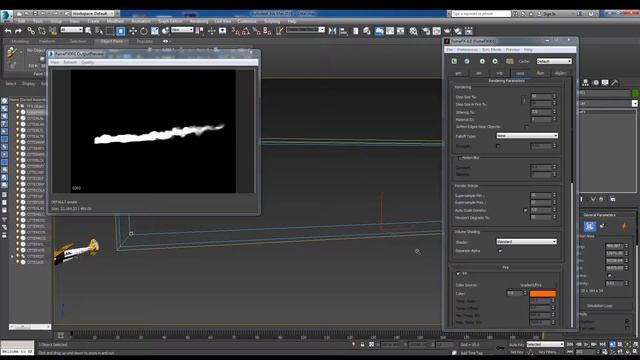Toggle Soften Edges Near Objects checkbox
Image resolution: width=640 pixels, height=360 pixels.
click(526, 127)
